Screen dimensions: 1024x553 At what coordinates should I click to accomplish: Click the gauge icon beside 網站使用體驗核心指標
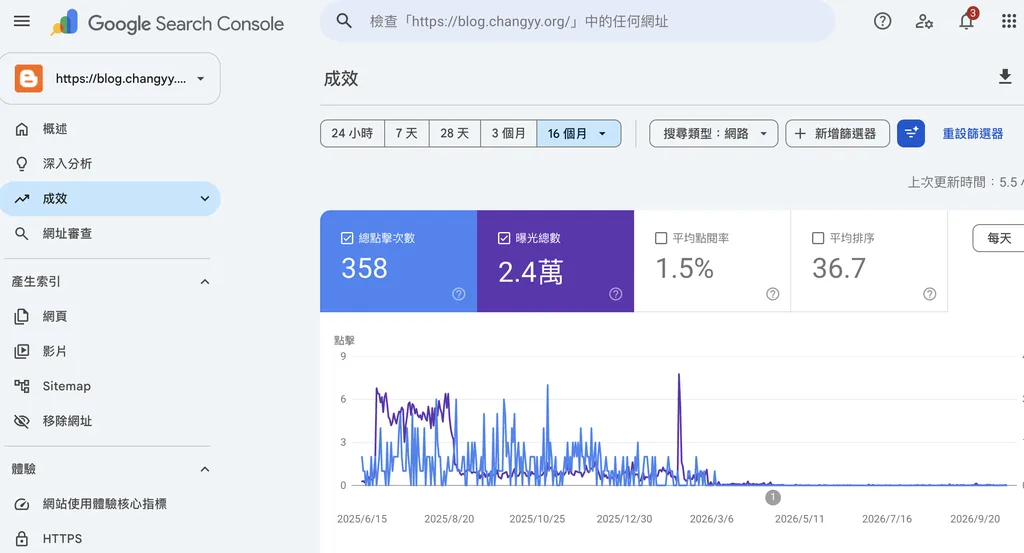[x=22, y=504]
